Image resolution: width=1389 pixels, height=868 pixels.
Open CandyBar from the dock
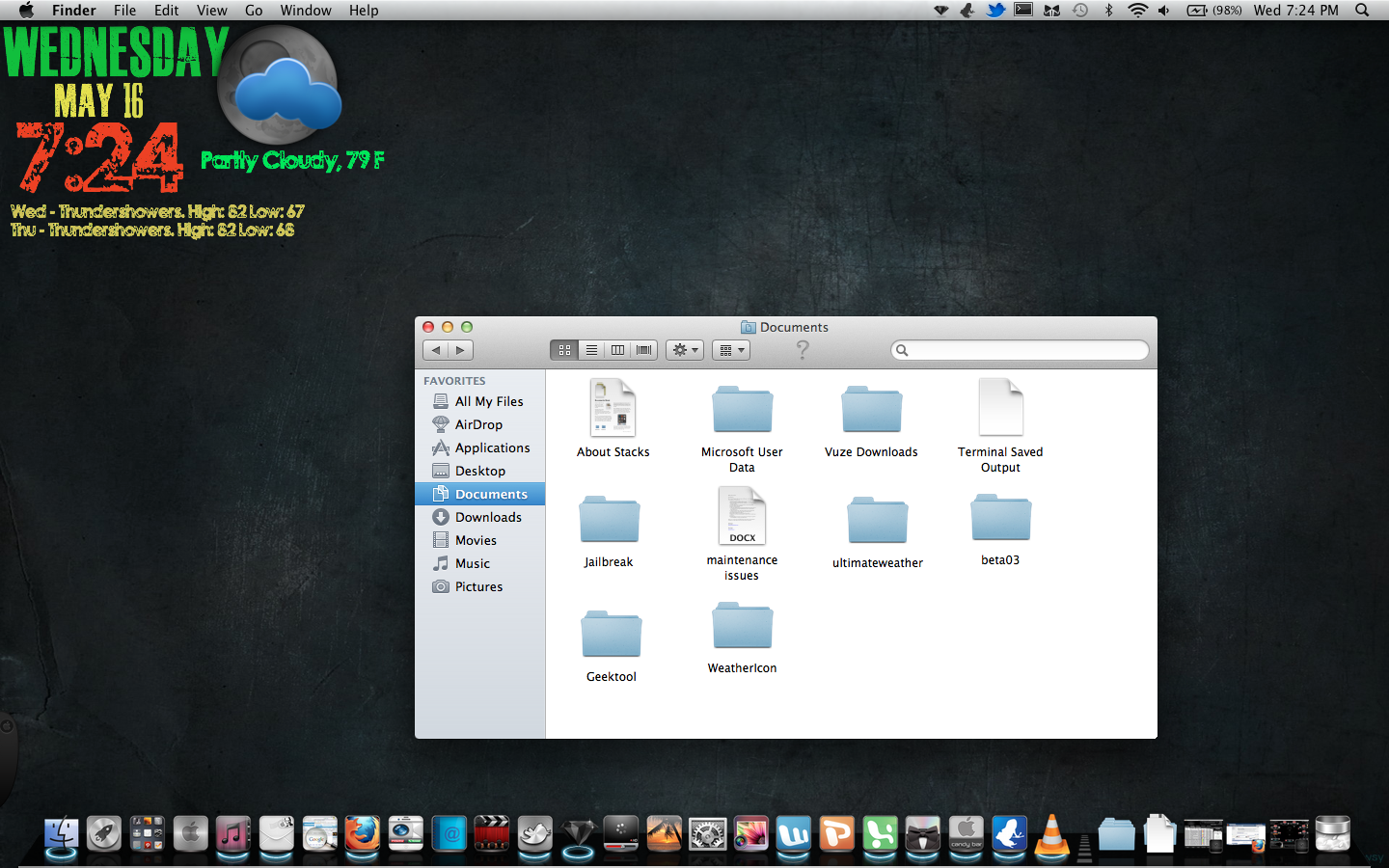click(966, 833)
